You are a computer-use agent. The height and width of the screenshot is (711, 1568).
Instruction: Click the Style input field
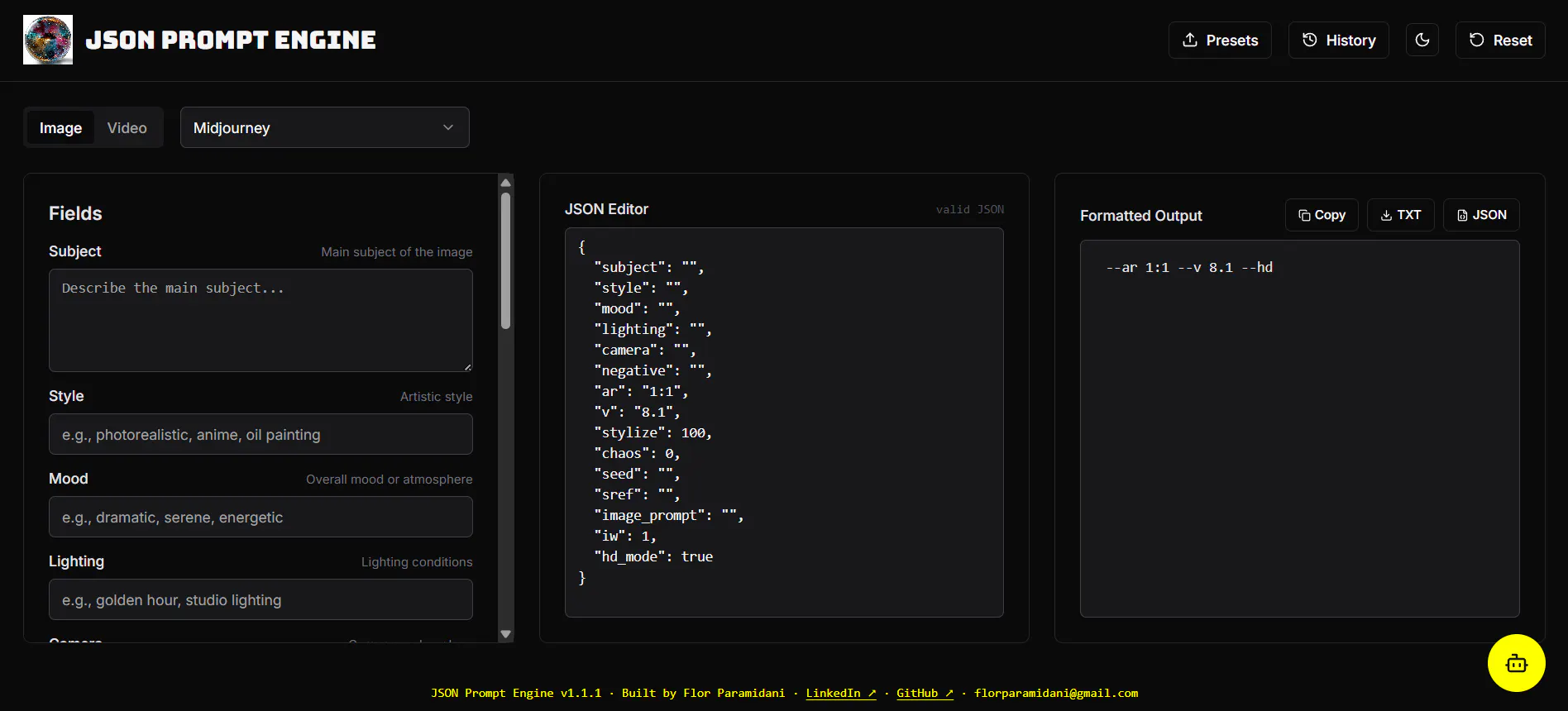261,434
